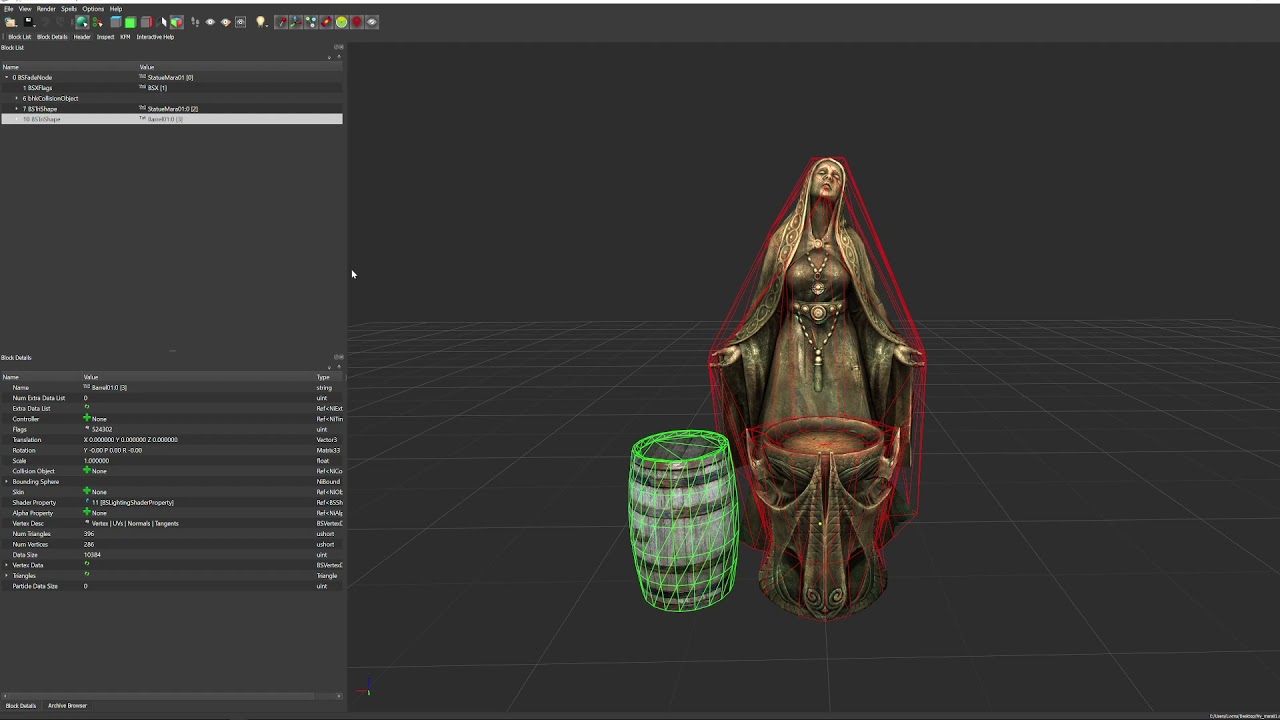This screenshot has height=720, width=1280.
Task: Open the lighting lightbulb dropdown
Action: [x=261, y=22]
